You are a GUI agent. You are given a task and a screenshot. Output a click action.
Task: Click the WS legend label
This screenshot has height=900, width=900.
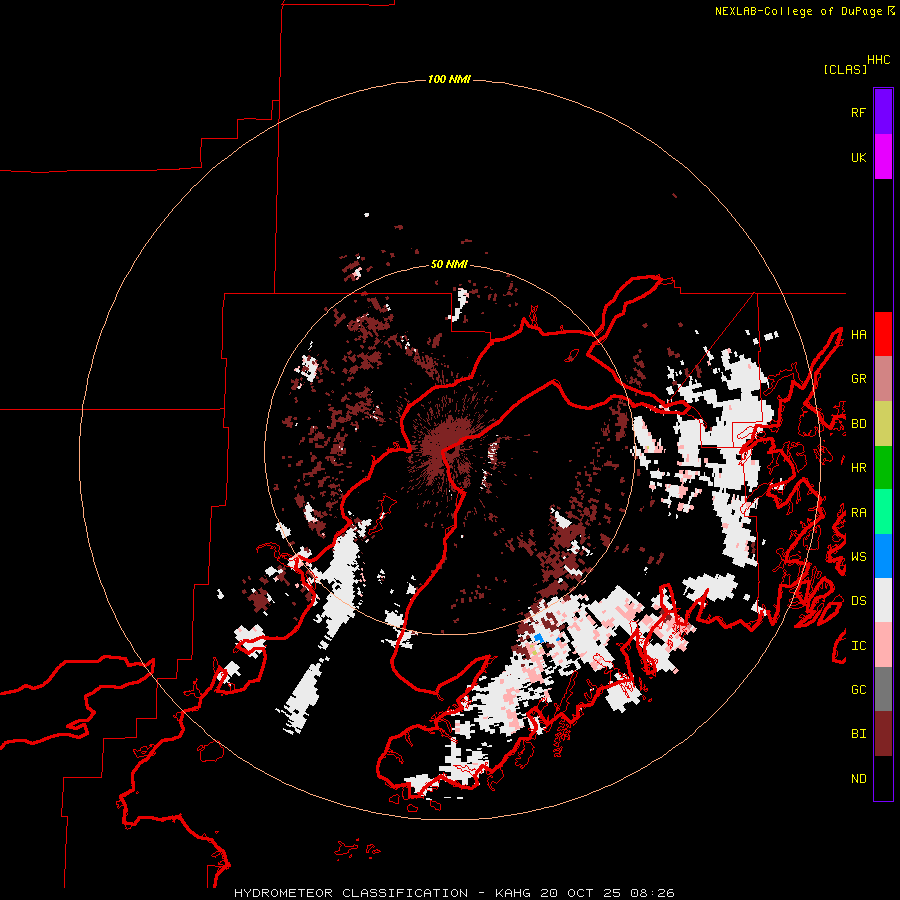[x=858, y=556]
